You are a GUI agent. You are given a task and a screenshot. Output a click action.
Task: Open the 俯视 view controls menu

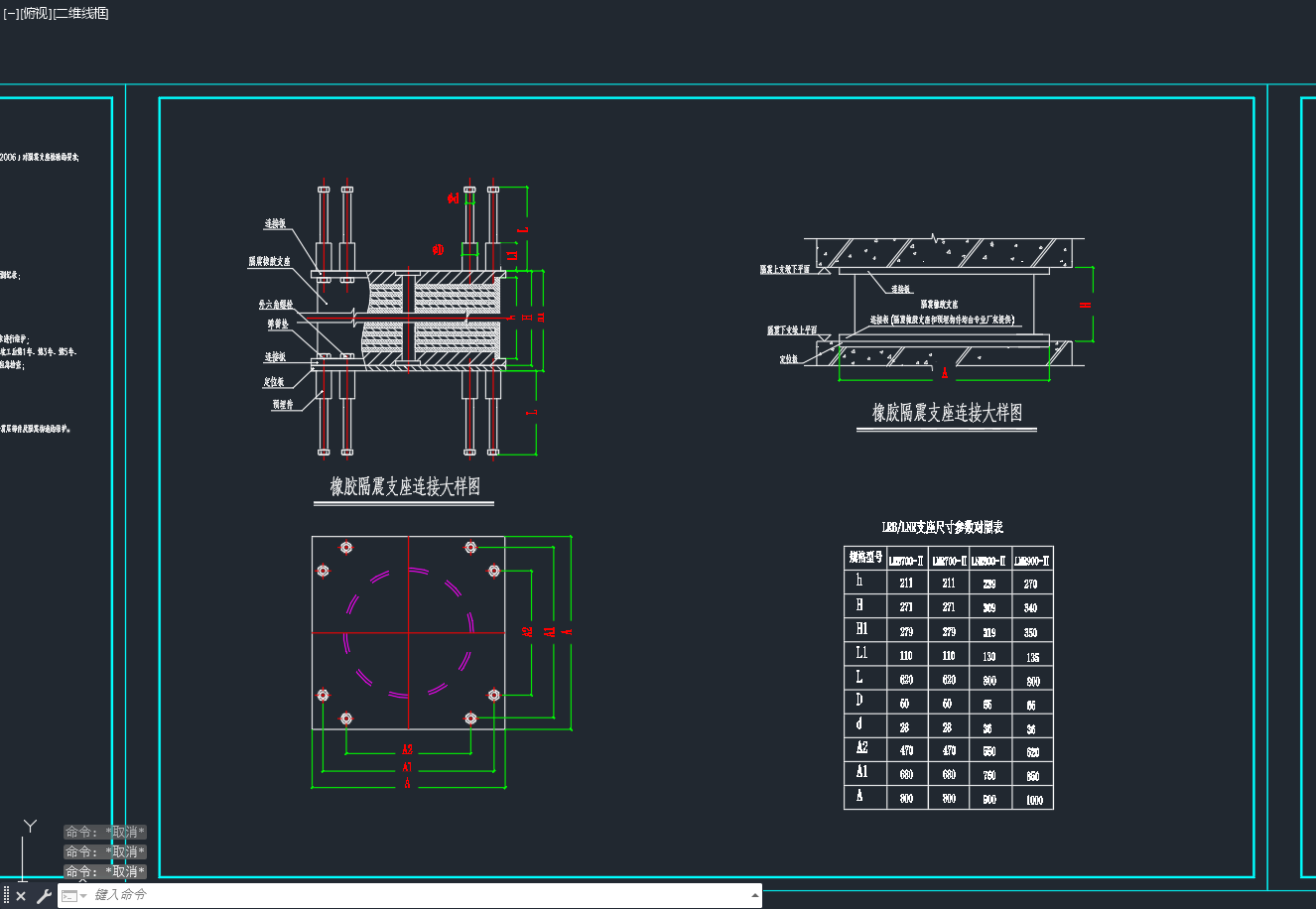point(36,13)
